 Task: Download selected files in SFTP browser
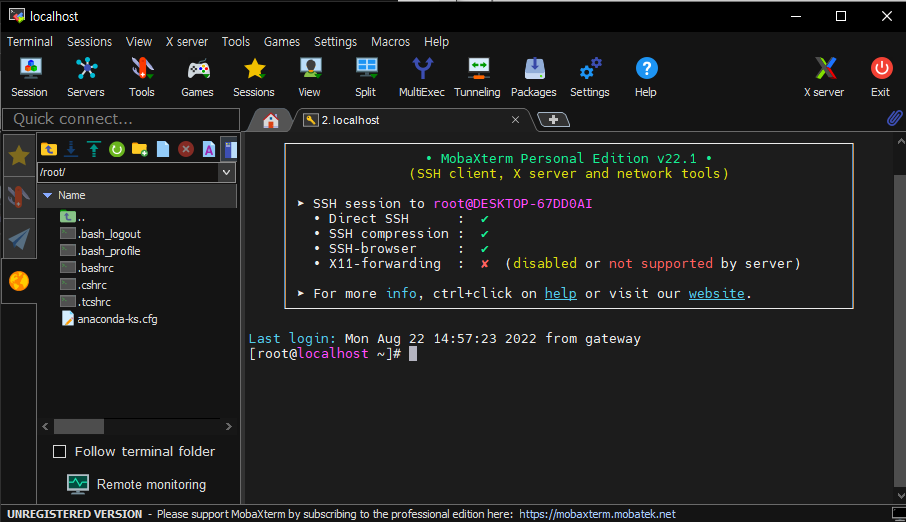71,150
